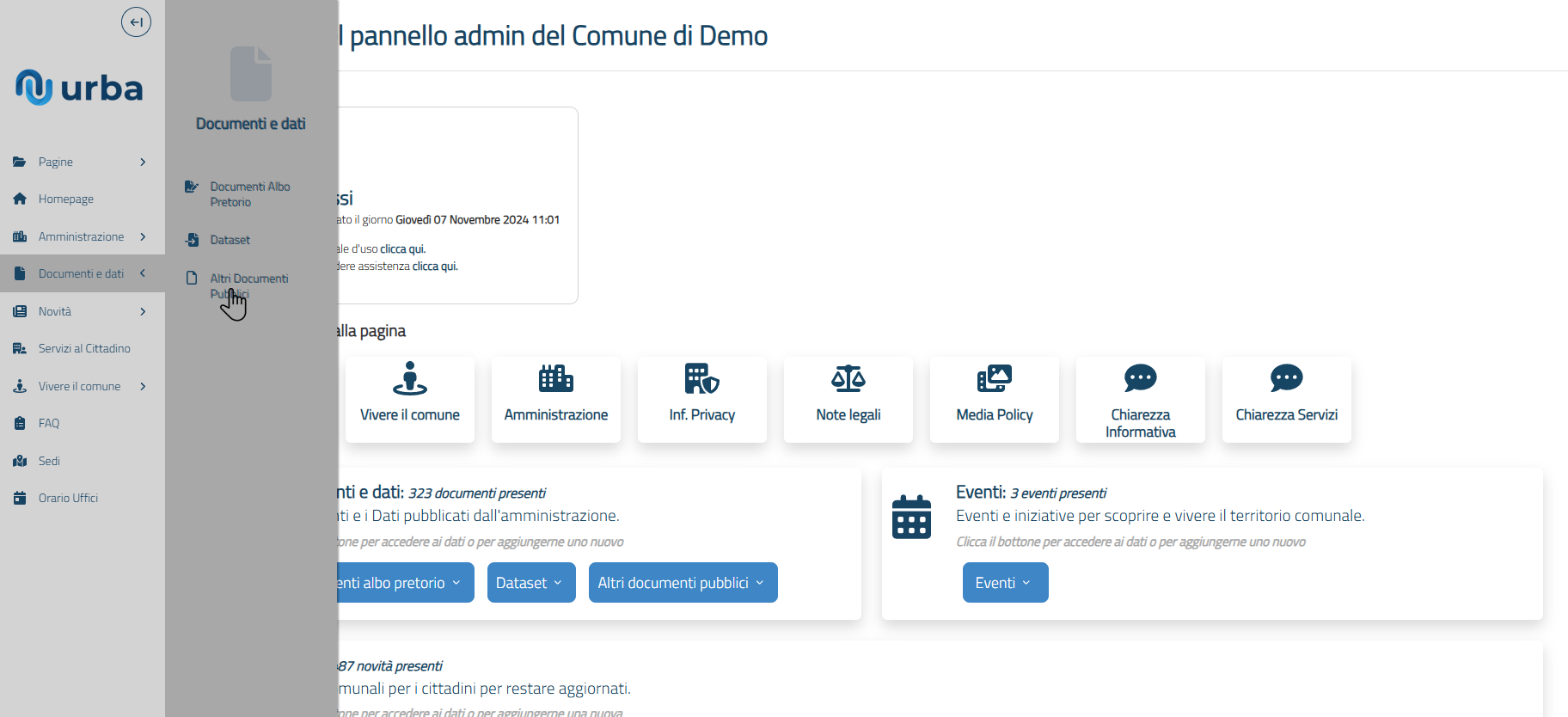Open the Note legali shortcut tile
Viewport: 1568px width, 717px height.
click(x=848, y=400)
